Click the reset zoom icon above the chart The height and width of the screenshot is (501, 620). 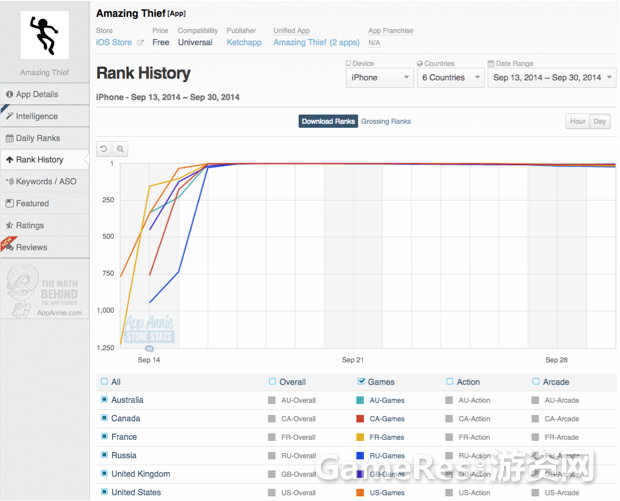coord(104,149)
